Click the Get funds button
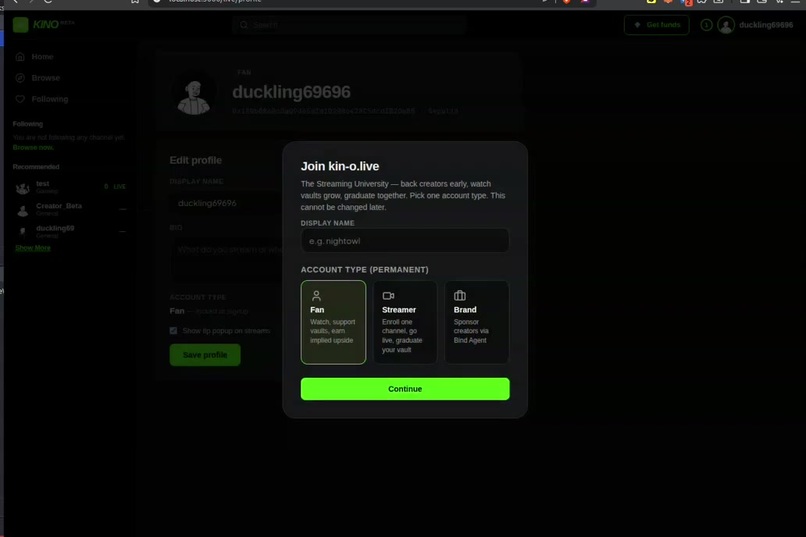Screen dimensions: 806x537 [x=656, y=25]
